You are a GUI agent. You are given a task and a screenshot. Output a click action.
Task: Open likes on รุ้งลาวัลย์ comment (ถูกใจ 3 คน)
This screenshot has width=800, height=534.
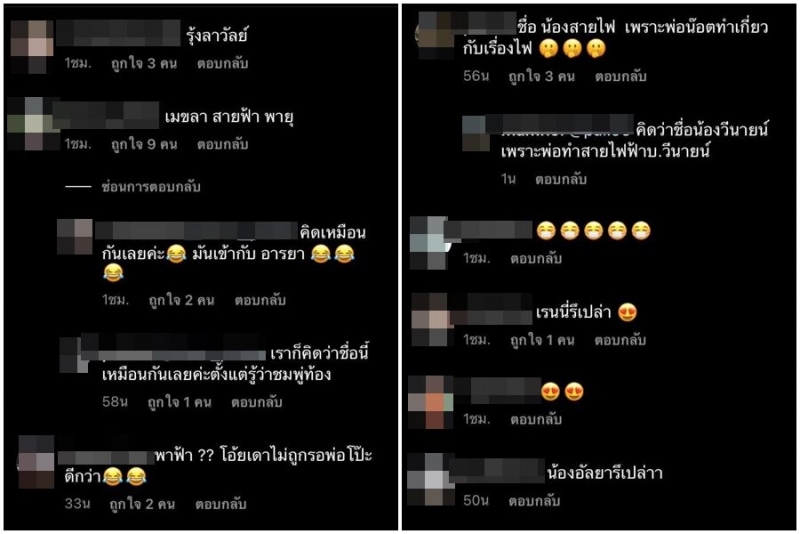pos(144,64)
